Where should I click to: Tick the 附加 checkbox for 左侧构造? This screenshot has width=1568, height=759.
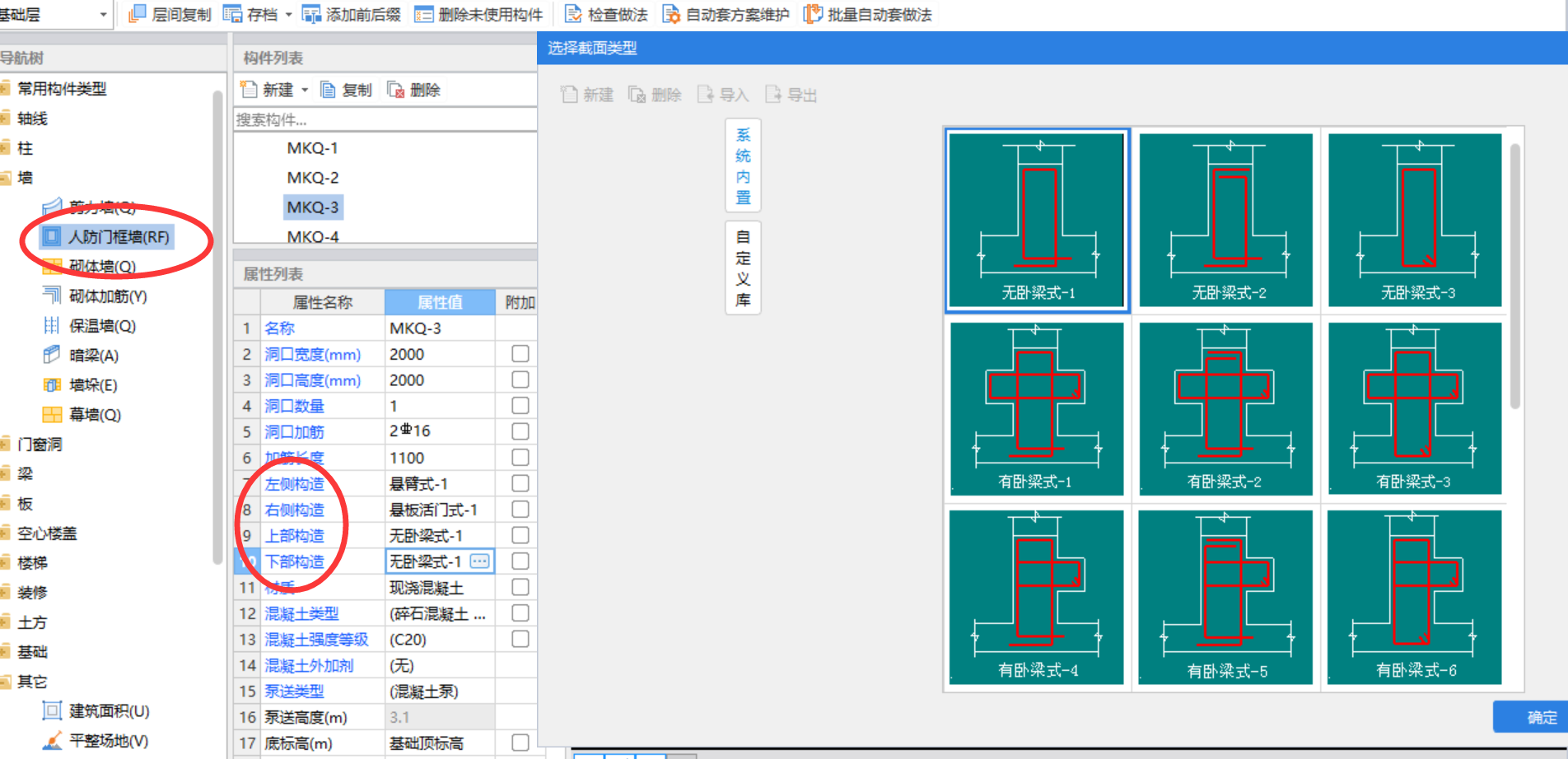pos(520,483)
